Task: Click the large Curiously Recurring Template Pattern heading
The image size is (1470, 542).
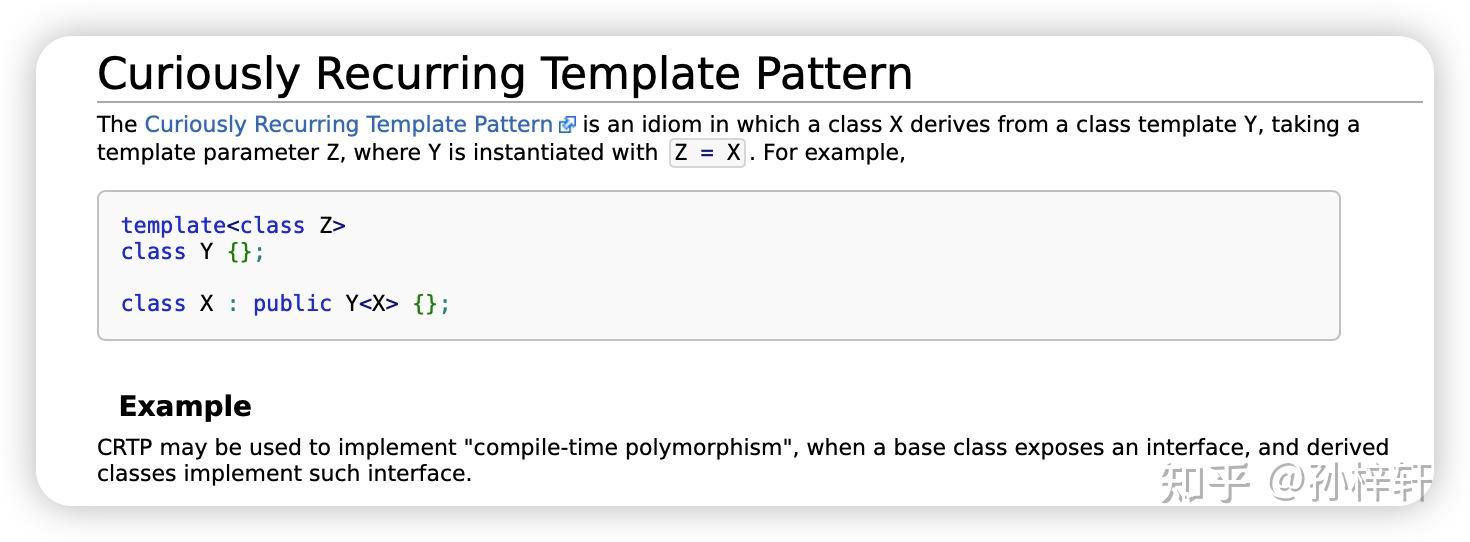Action: click(504, 74)
